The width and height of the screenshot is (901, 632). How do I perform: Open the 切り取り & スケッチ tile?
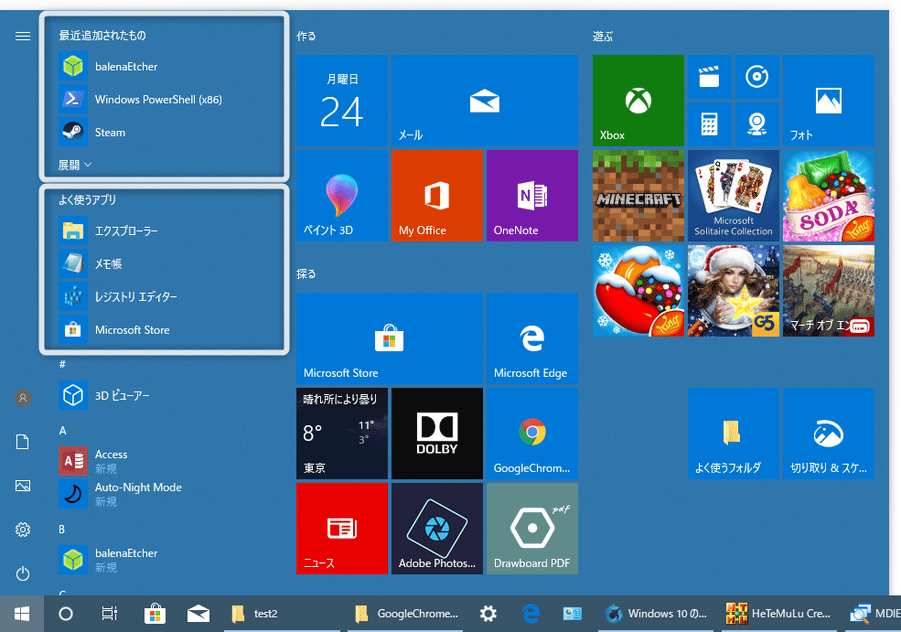[x=829, y=433]
